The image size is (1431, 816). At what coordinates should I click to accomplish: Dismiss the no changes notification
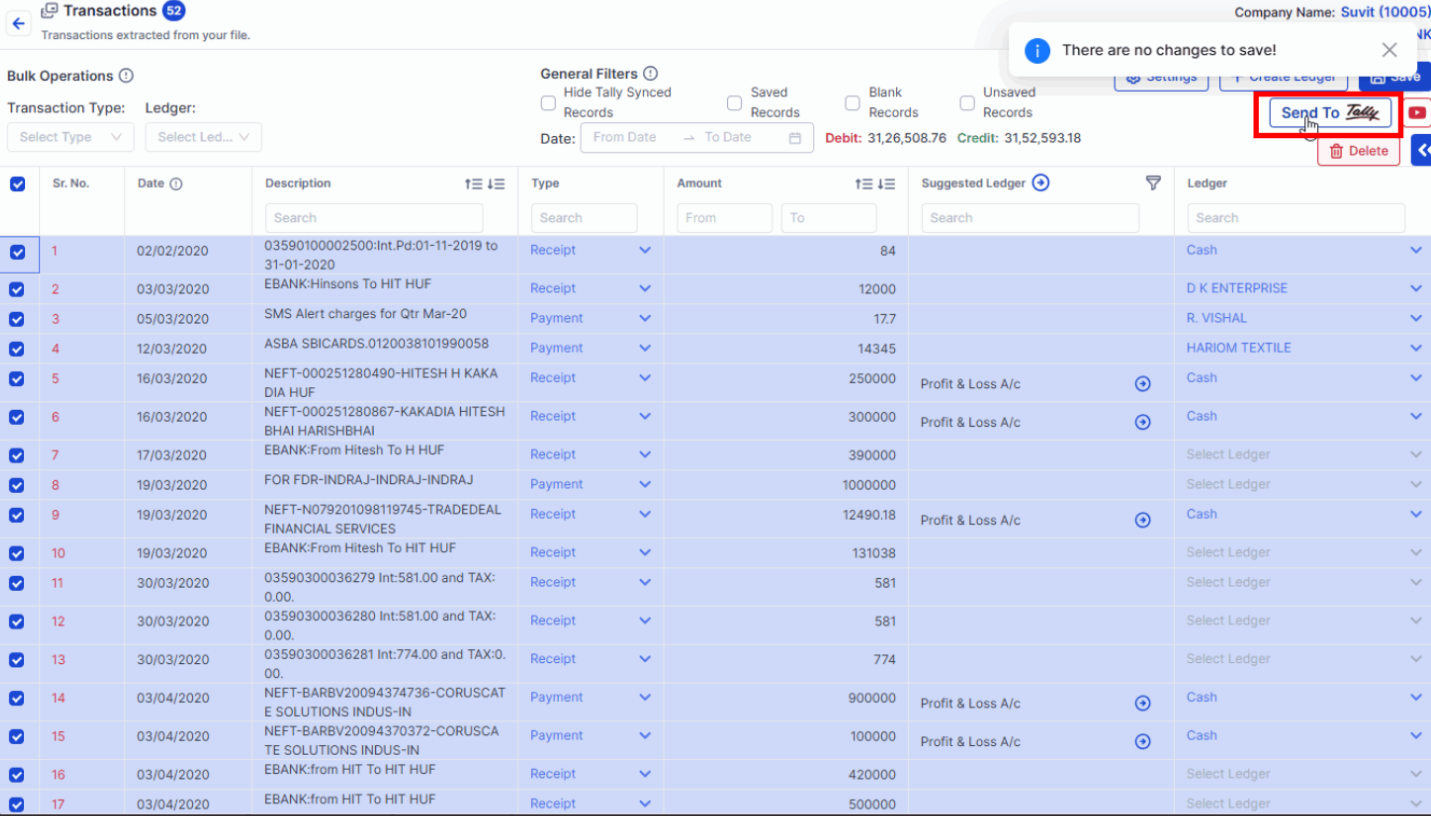1389,50
